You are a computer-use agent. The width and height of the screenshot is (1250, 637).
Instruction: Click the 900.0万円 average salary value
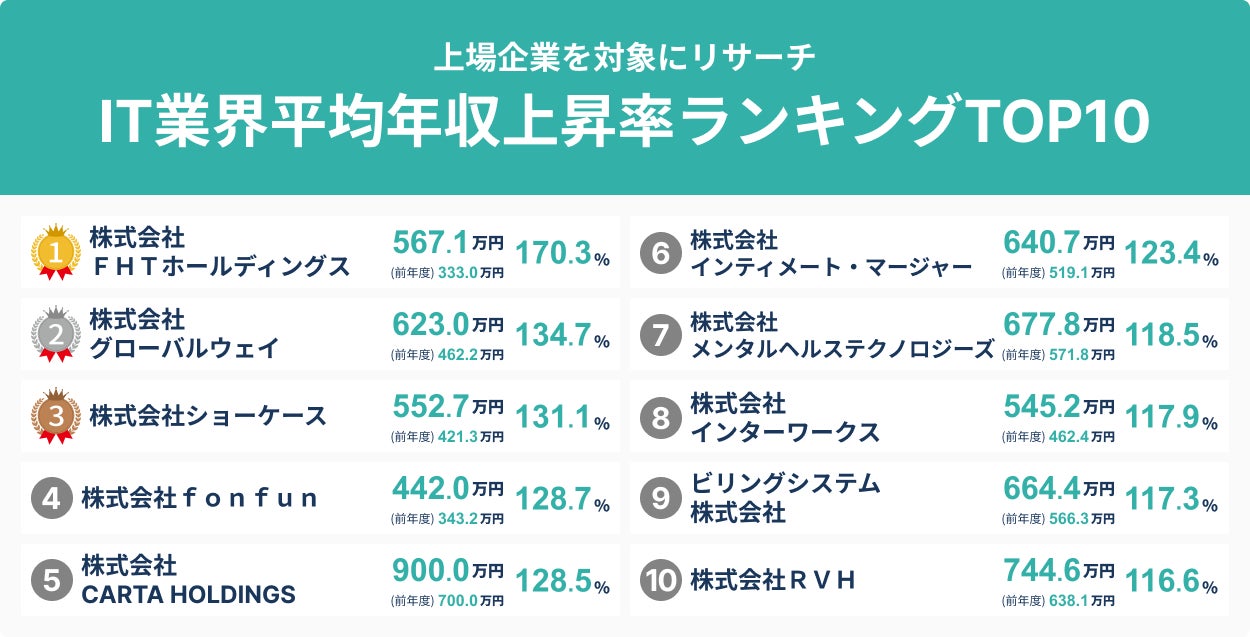click(x=447, y=570)
